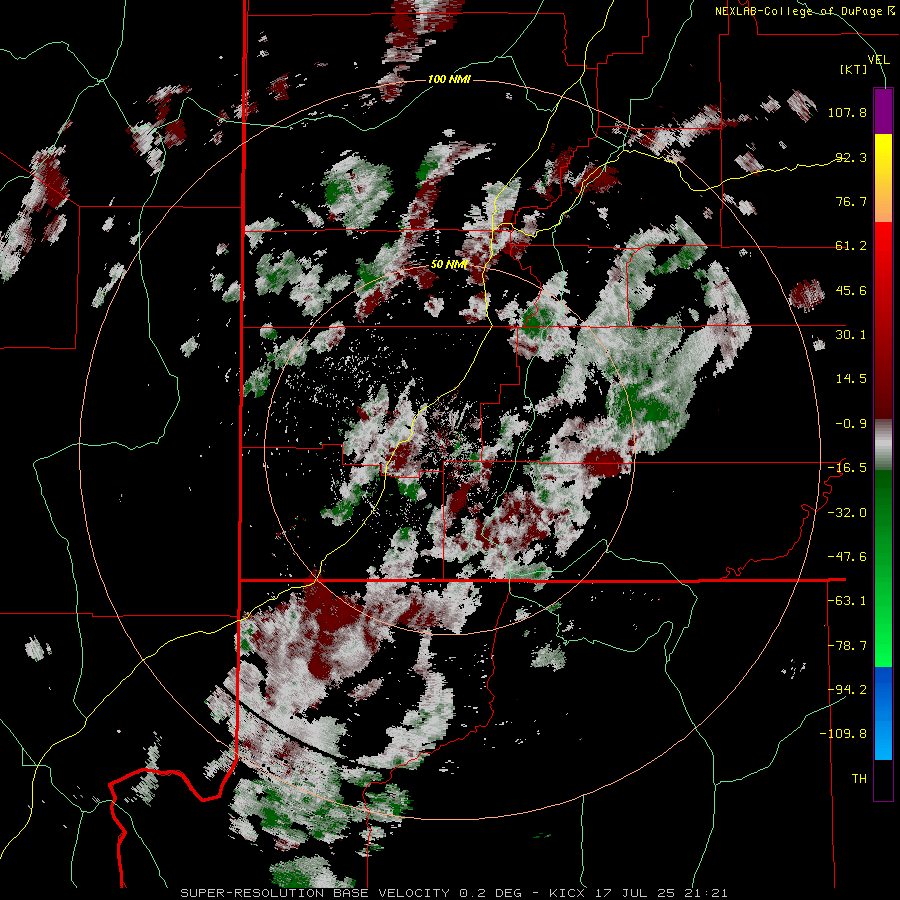Select the -63.1 value on velocity scale
The width and height of the screenshot is (900, 900).
[847, 601]
